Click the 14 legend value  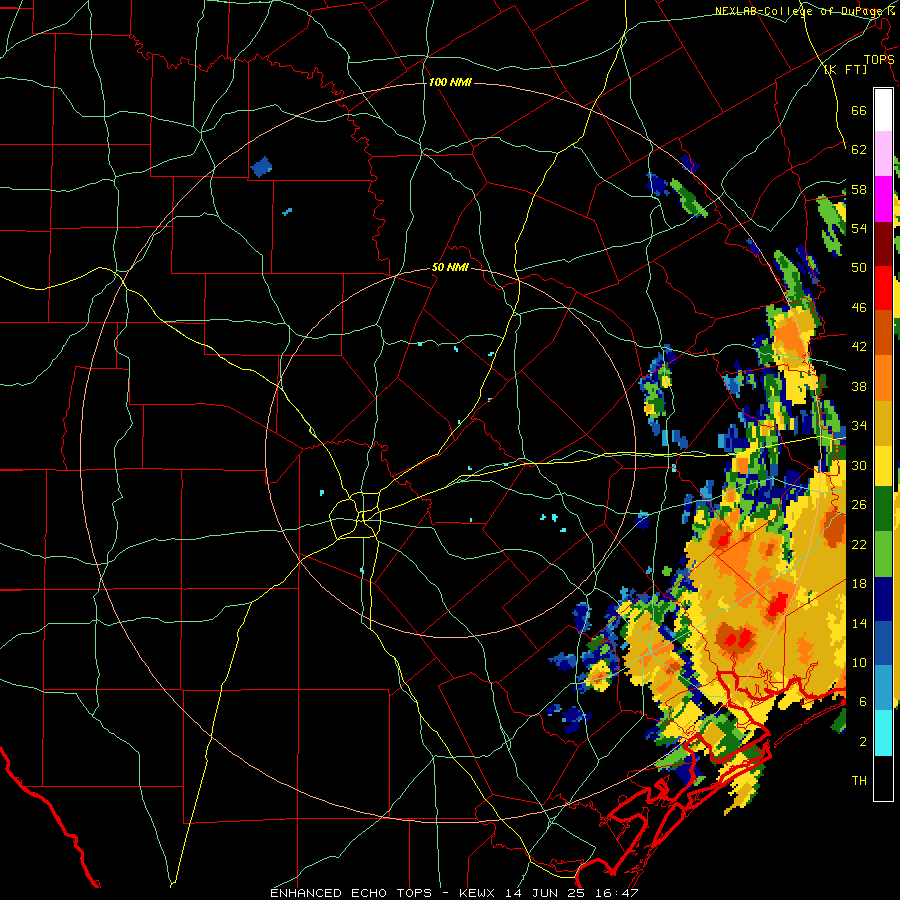click(x=859, y=623)
